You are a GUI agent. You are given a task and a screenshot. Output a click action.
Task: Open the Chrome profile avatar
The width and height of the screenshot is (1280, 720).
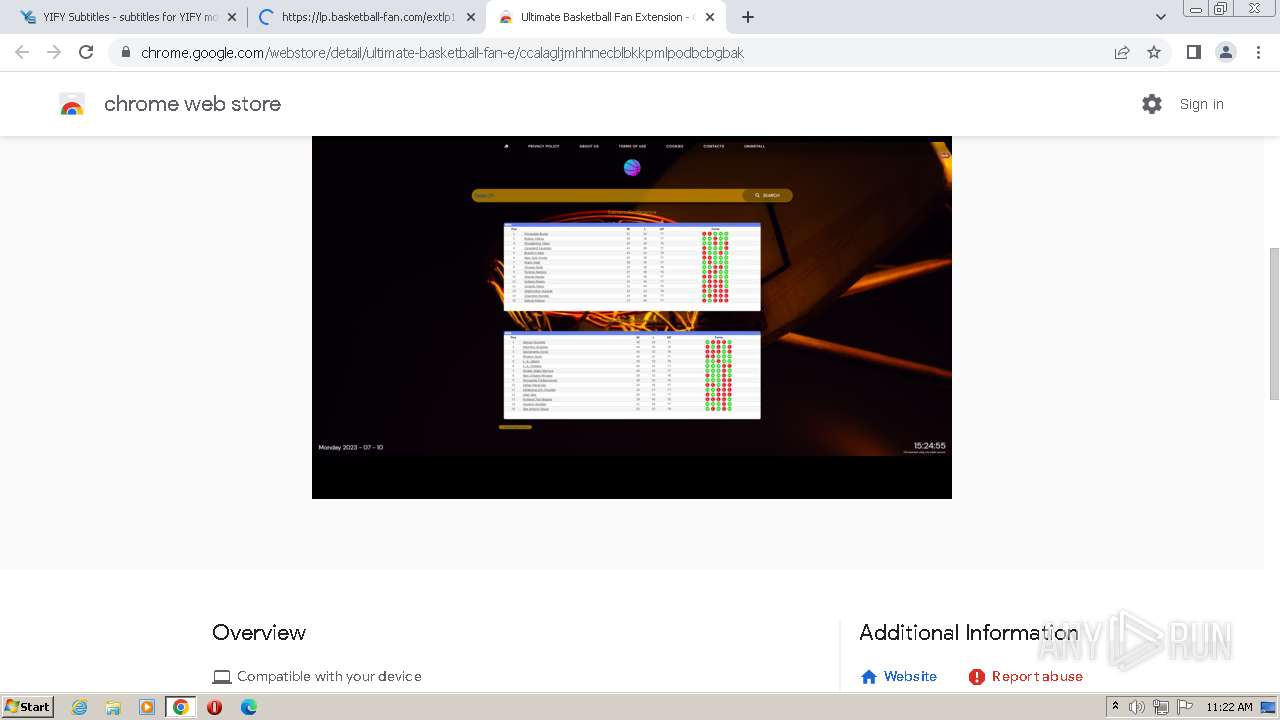(1226, 52)
